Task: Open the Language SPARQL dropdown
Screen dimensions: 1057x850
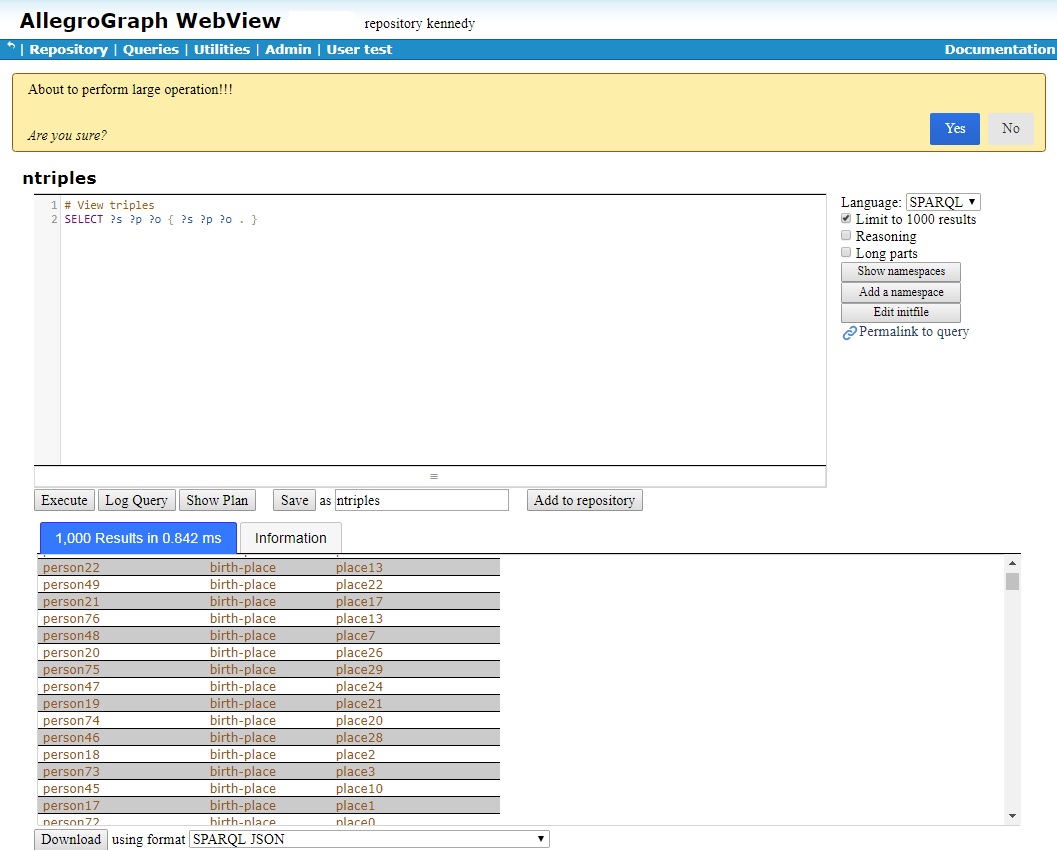Action: [x=942, y=202]
